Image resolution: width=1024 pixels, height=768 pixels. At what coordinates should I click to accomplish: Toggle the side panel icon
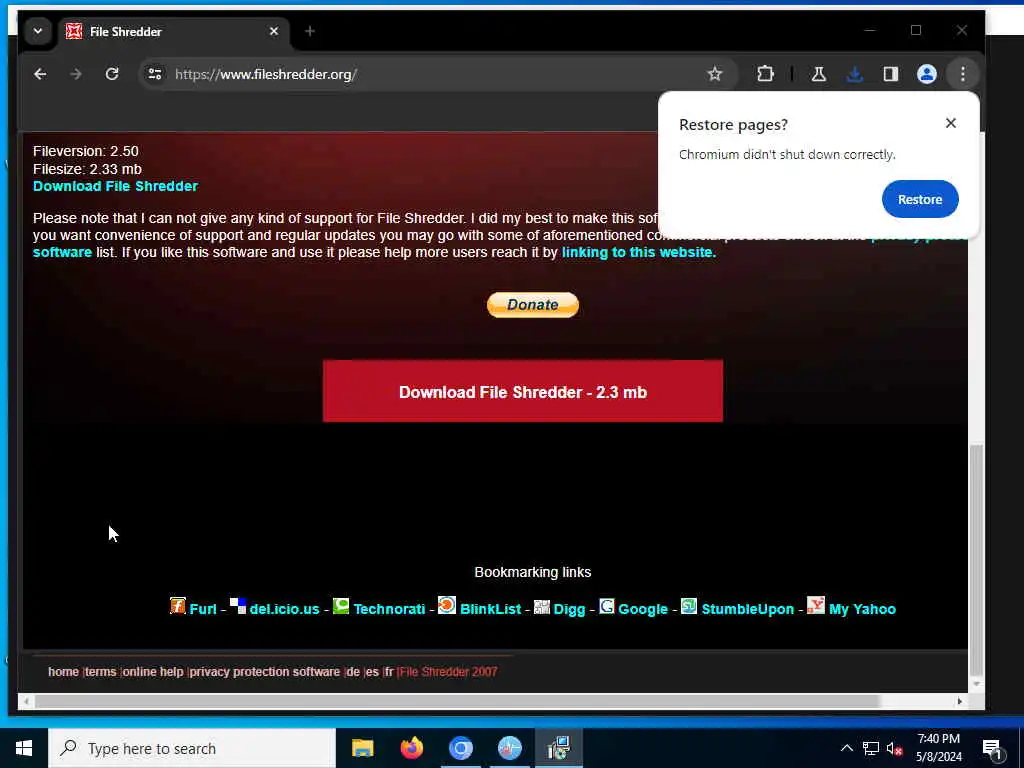[891, 74]
